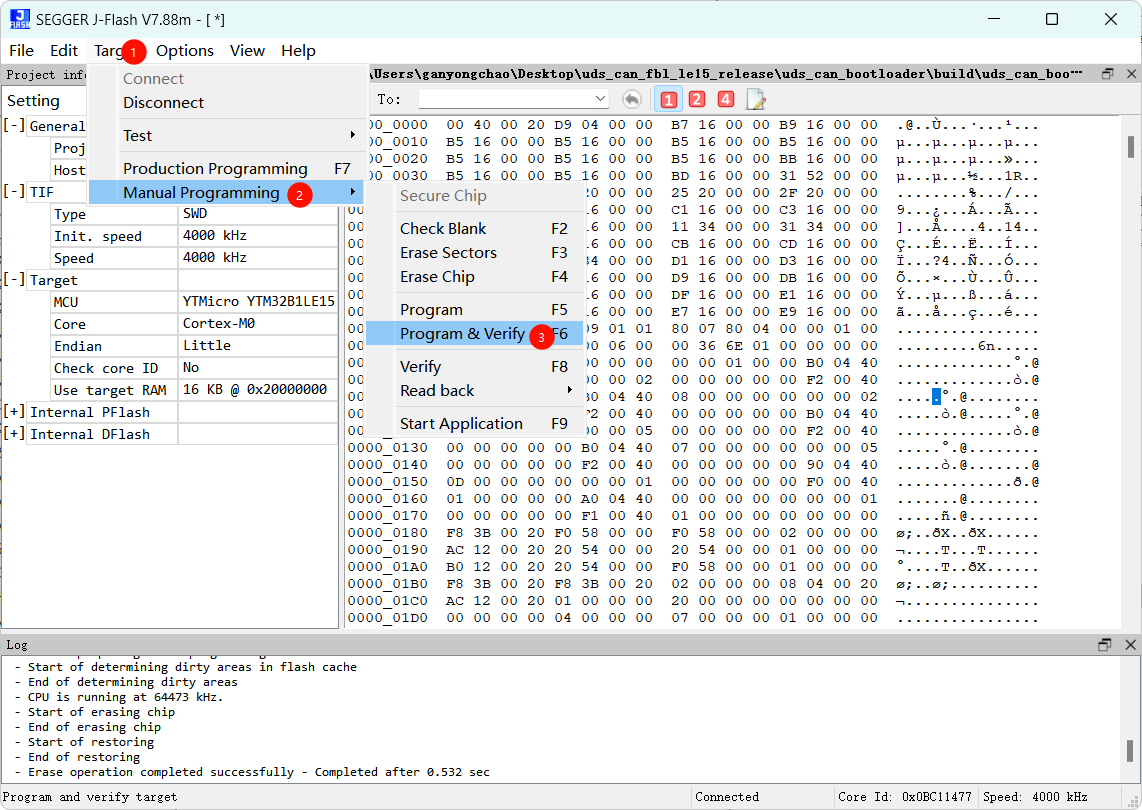Undock the Log panel
Screen dimensions: 1142x810
(1105, 645)
